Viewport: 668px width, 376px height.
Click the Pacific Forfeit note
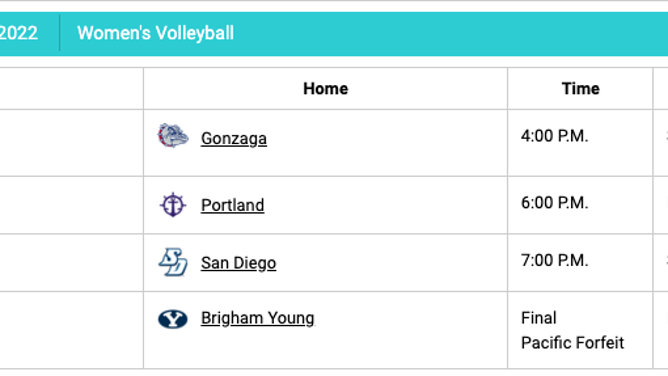(x=572, y=343)
